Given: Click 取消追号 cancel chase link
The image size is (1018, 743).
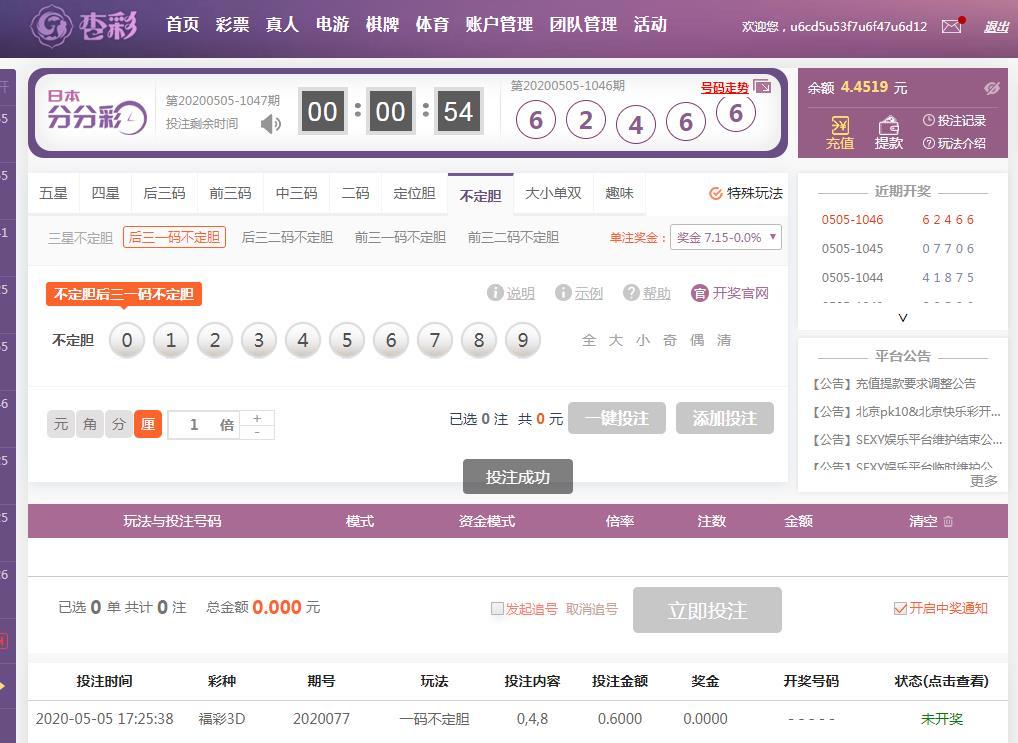Looking at the screenshot, I should coord(591,609).
